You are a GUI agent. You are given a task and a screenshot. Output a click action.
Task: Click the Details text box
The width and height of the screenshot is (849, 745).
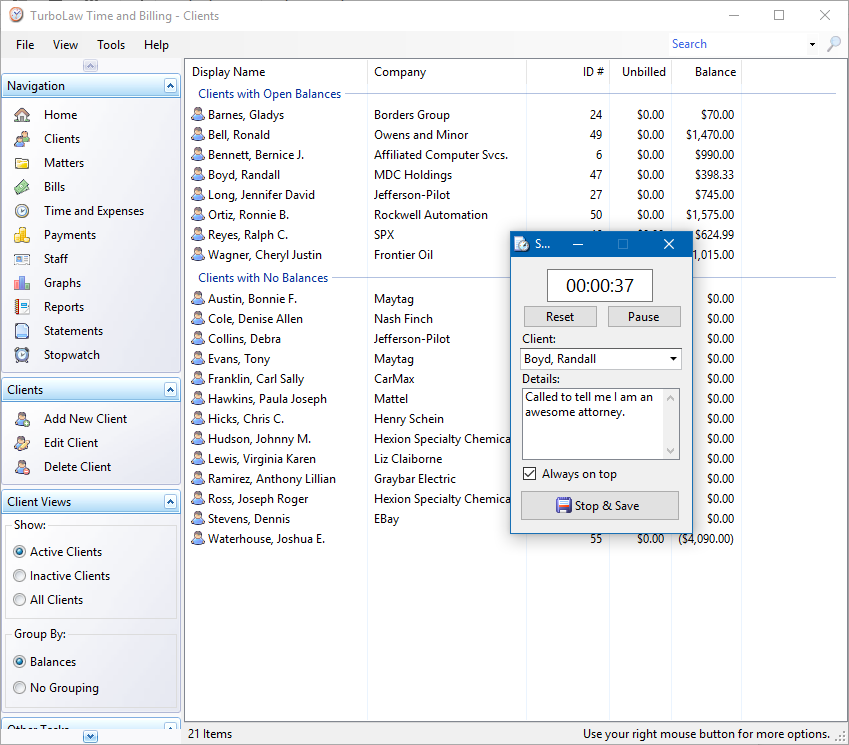click(594, 424)
